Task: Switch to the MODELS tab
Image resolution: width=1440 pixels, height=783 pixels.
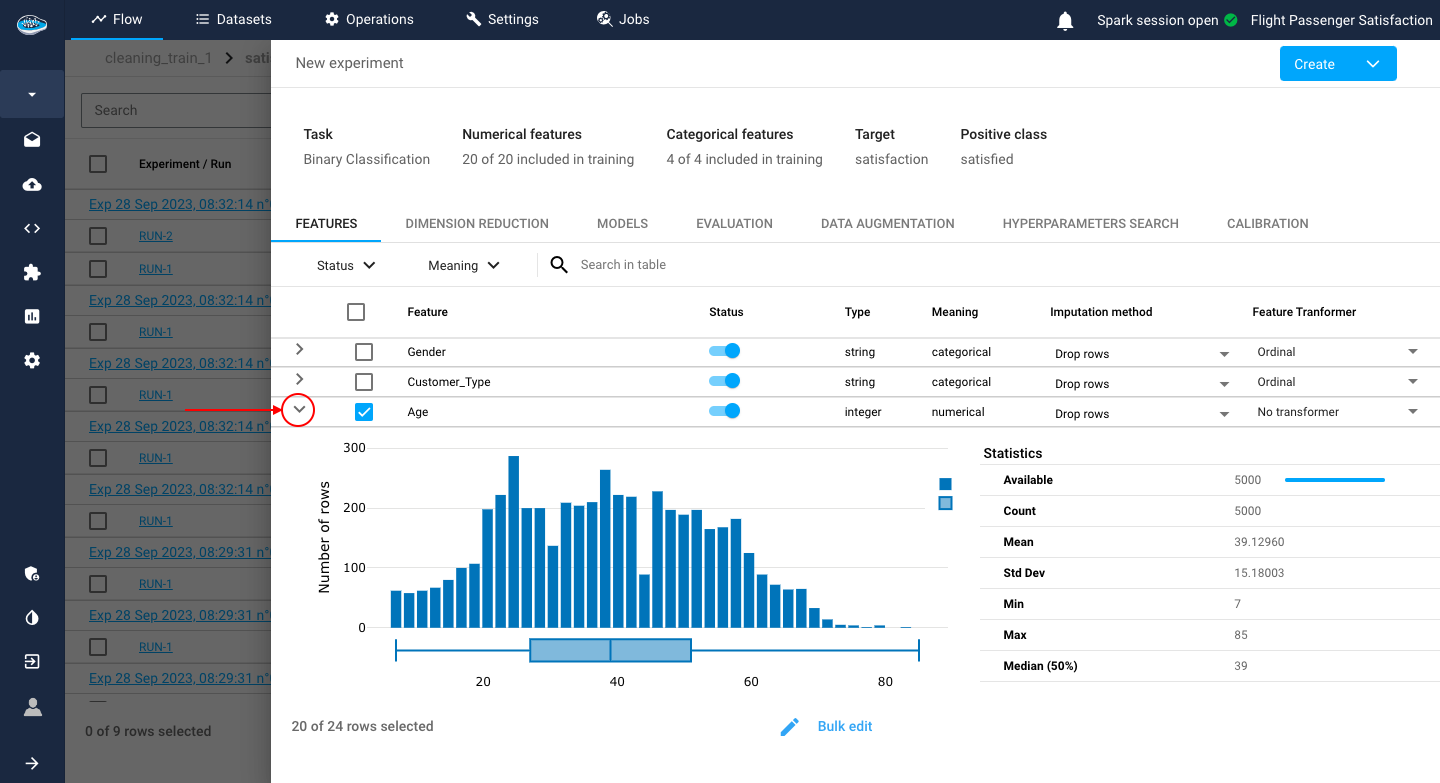Action: pyautogui.click(x=622, y=224)
